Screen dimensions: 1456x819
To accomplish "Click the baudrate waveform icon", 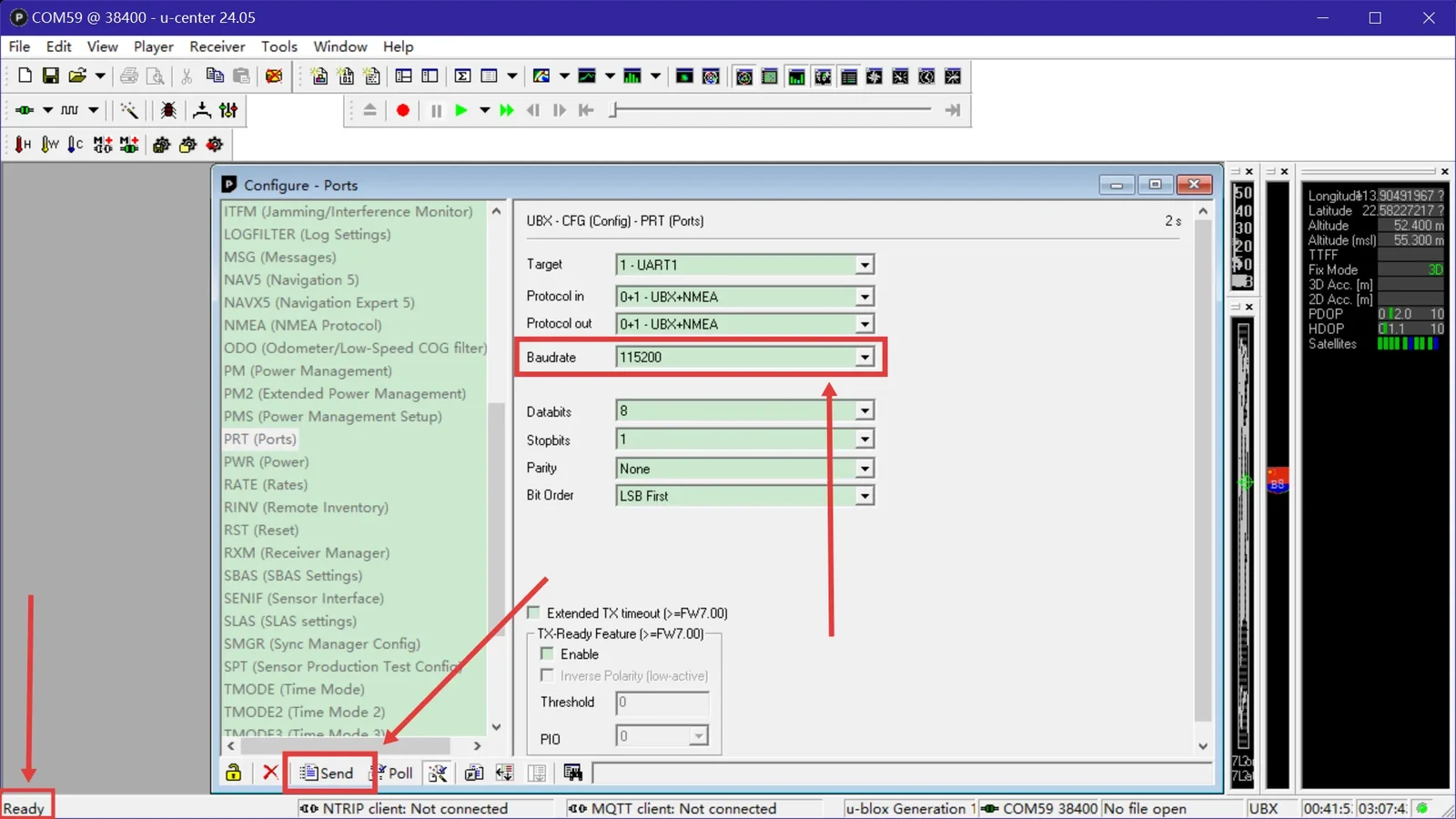I will pos(70,110).
